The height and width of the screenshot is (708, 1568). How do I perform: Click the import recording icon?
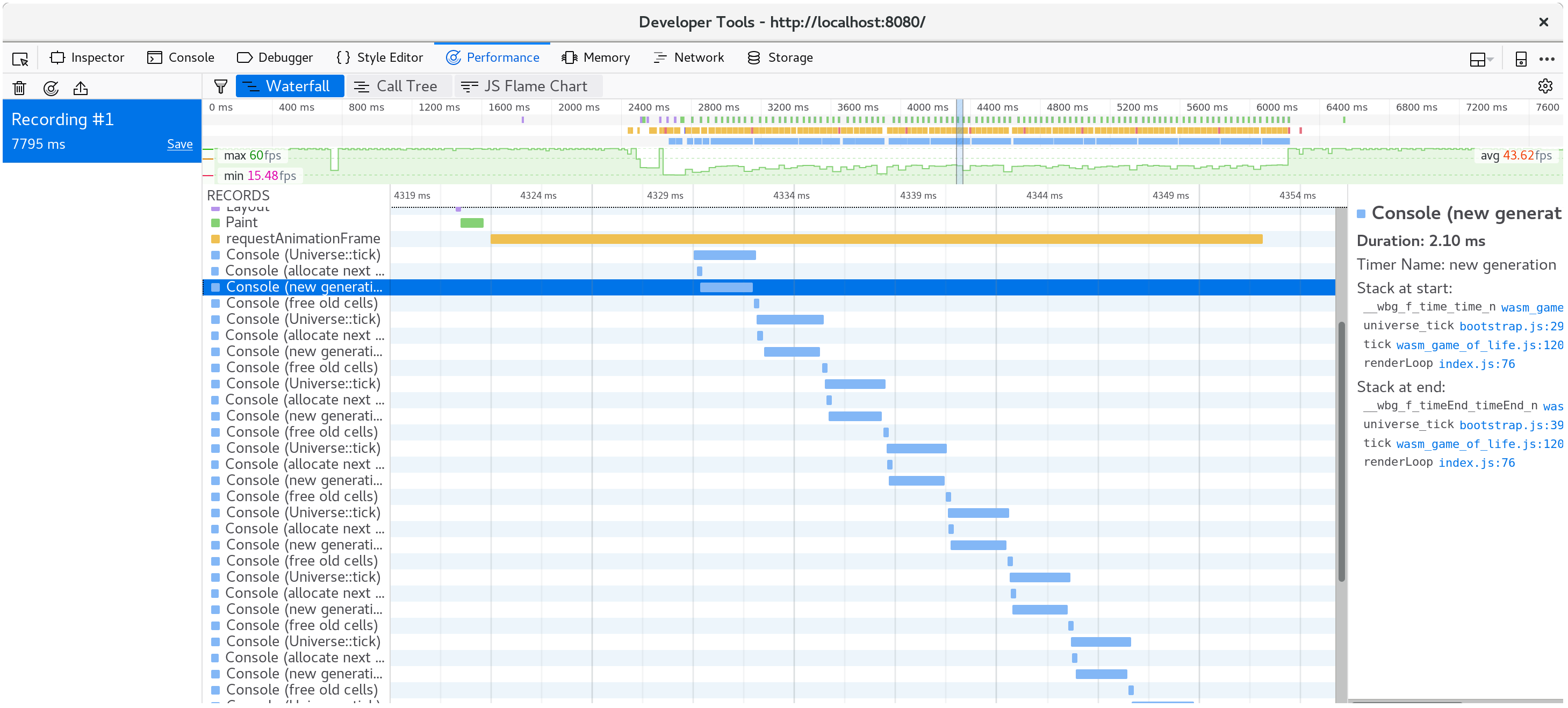click(x=81, y=88)
